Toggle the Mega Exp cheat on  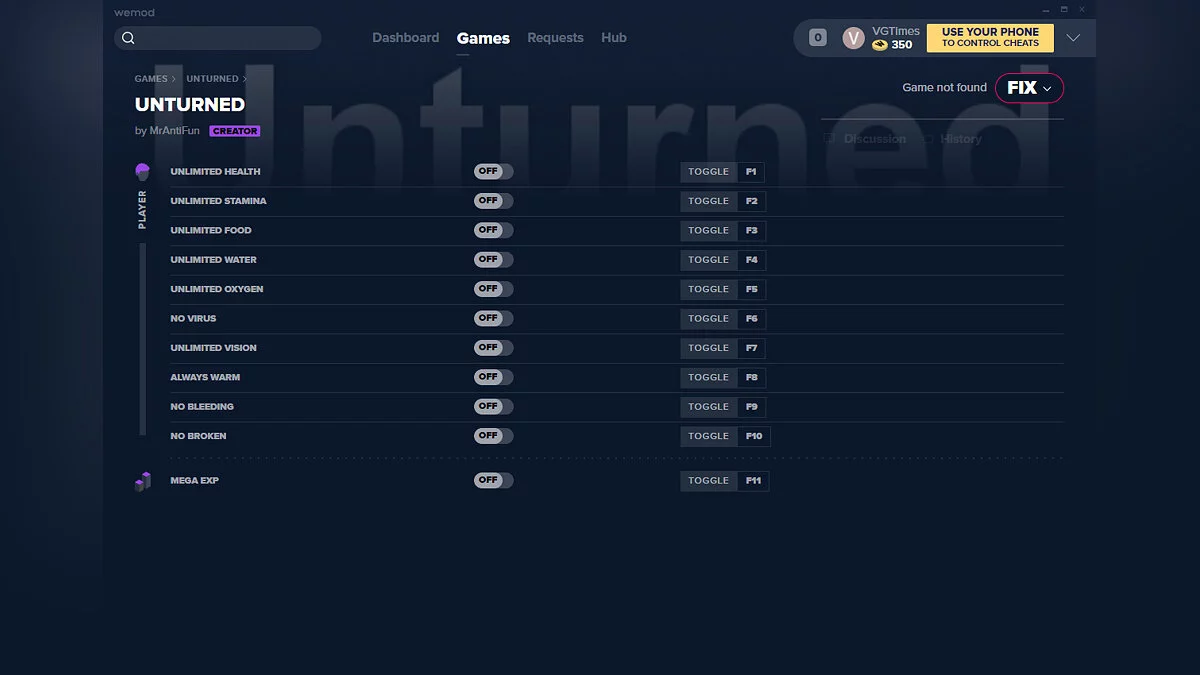coord(493,481)
